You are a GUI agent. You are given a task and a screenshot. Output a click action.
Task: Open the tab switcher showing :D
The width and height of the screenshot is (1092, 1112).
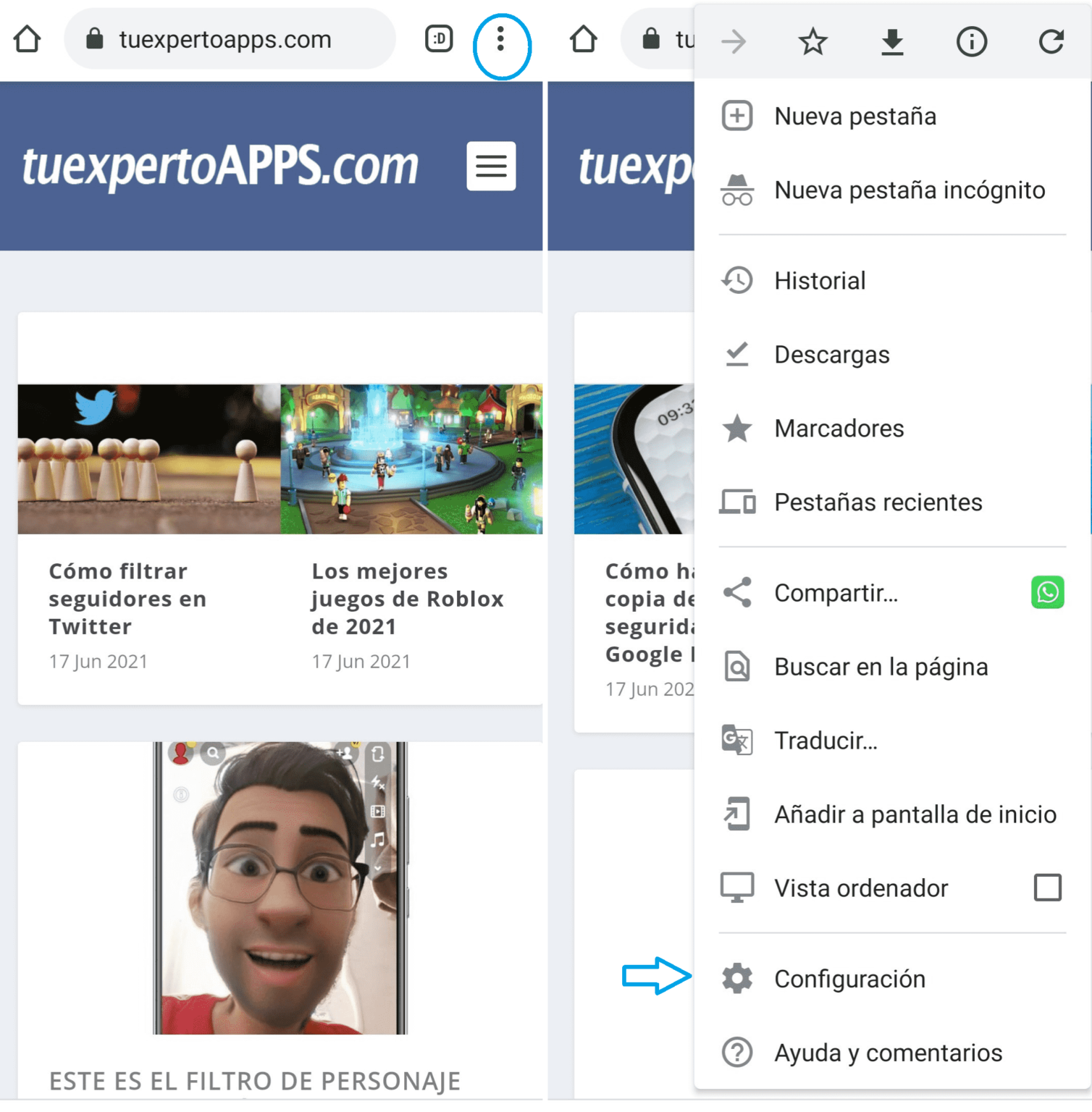[x=439, y=39]
